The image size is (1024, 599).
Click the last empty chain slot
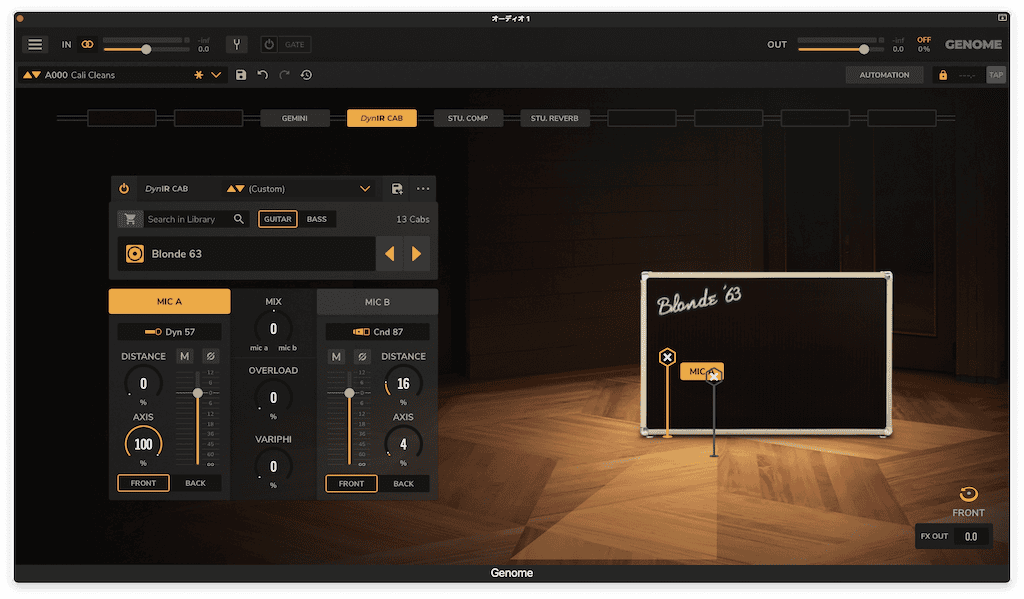tap(901, 118)
